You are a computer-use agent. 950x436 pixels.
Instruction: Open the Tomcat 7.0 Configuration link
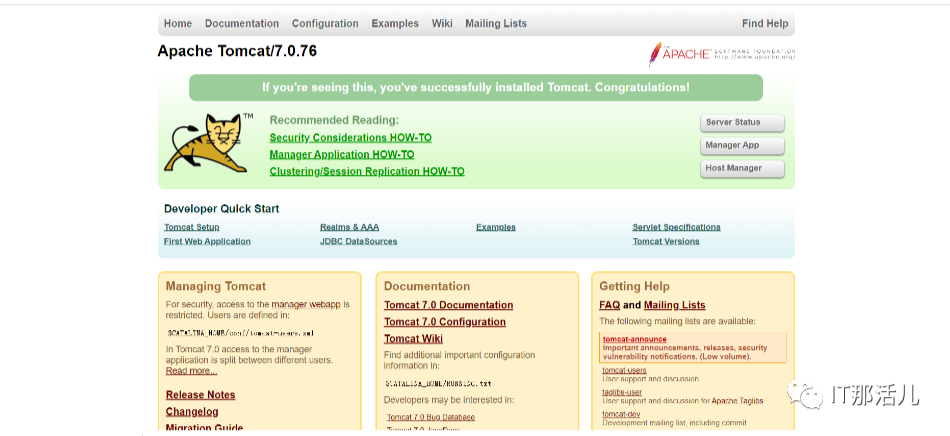445,322
